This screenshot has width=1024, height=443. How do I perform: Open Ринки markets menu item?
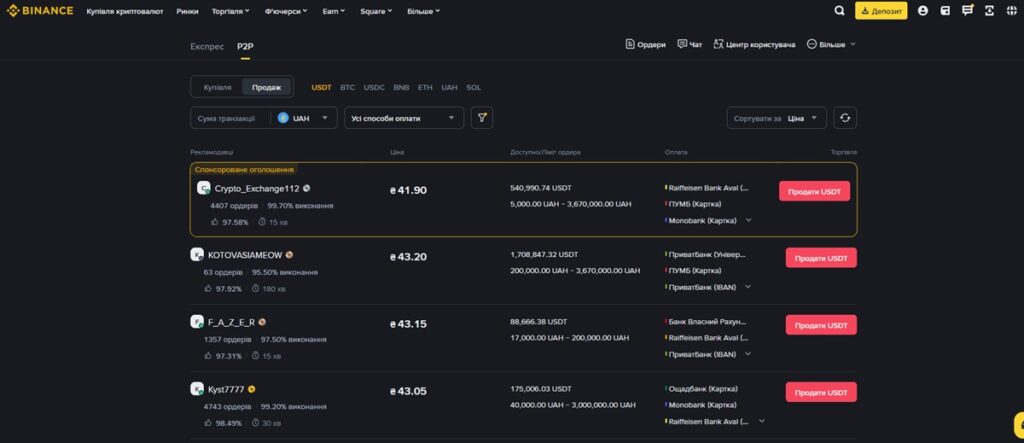[187, 11]
